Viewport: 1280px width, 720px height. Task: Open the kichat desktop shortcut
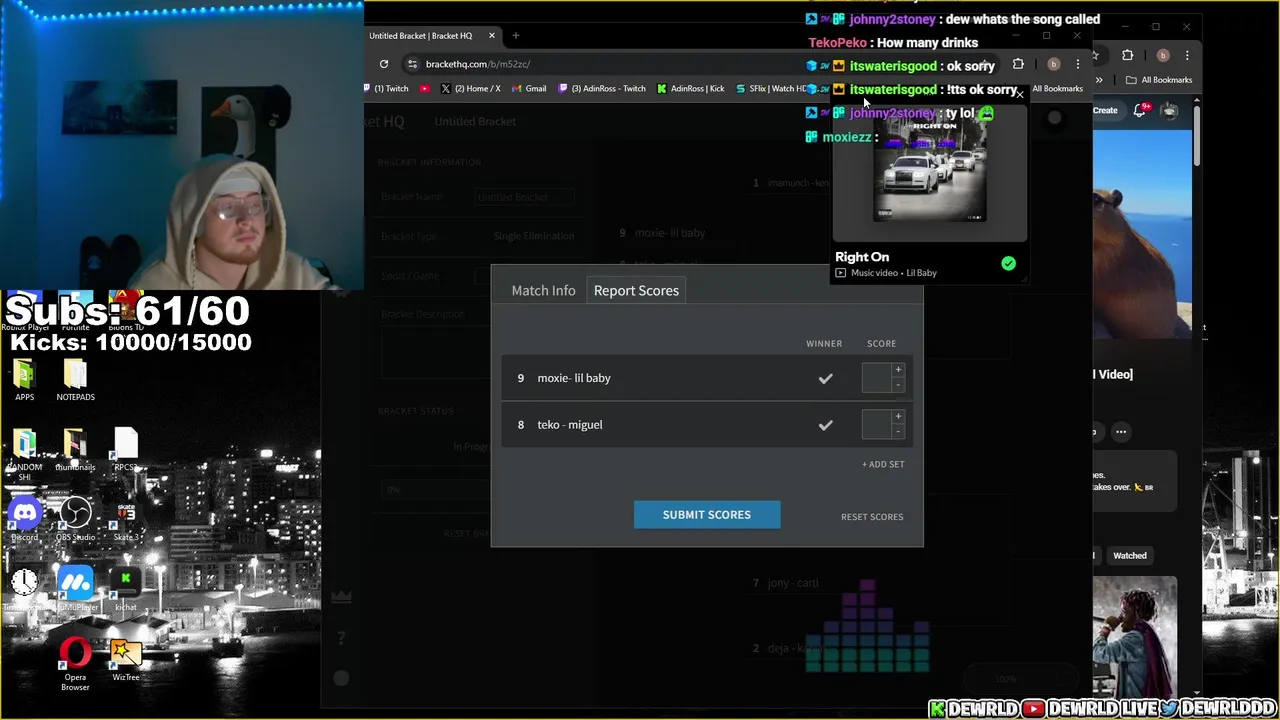click(x=125, y=588)
